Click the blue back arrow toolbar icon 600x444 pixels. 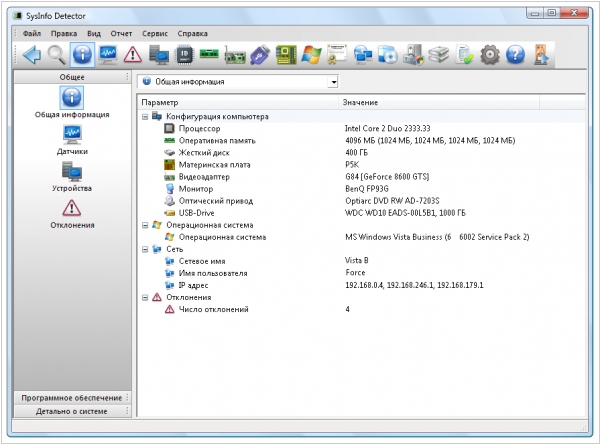click(32, 55)
